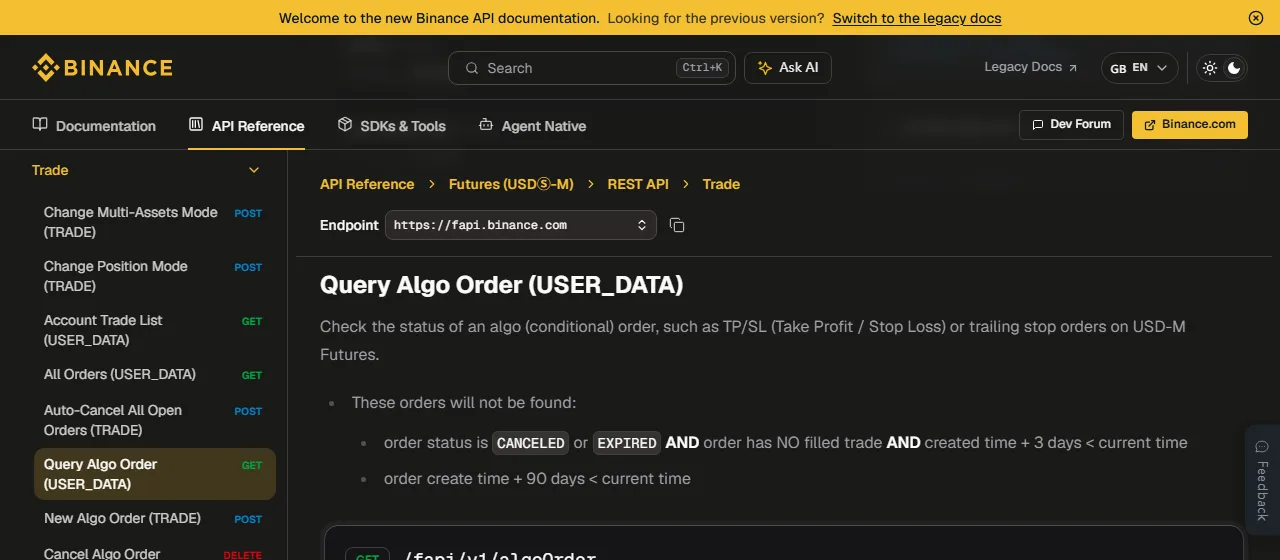Click Trade breadcrumb

[x=721, y=184]
